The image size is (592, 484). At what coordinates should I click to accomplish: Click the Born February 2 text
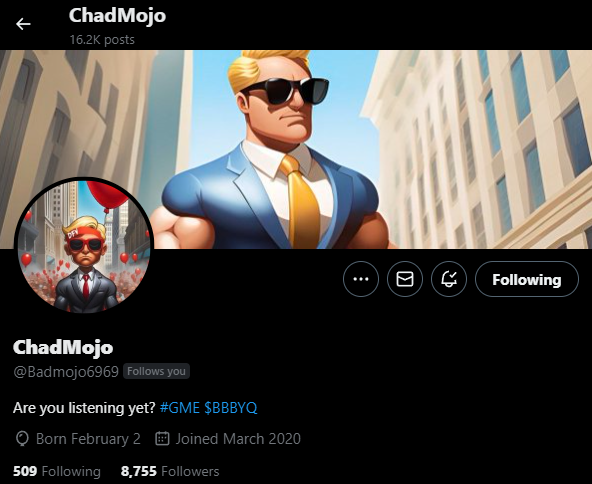pyautogui.click(x=88, y=439)
